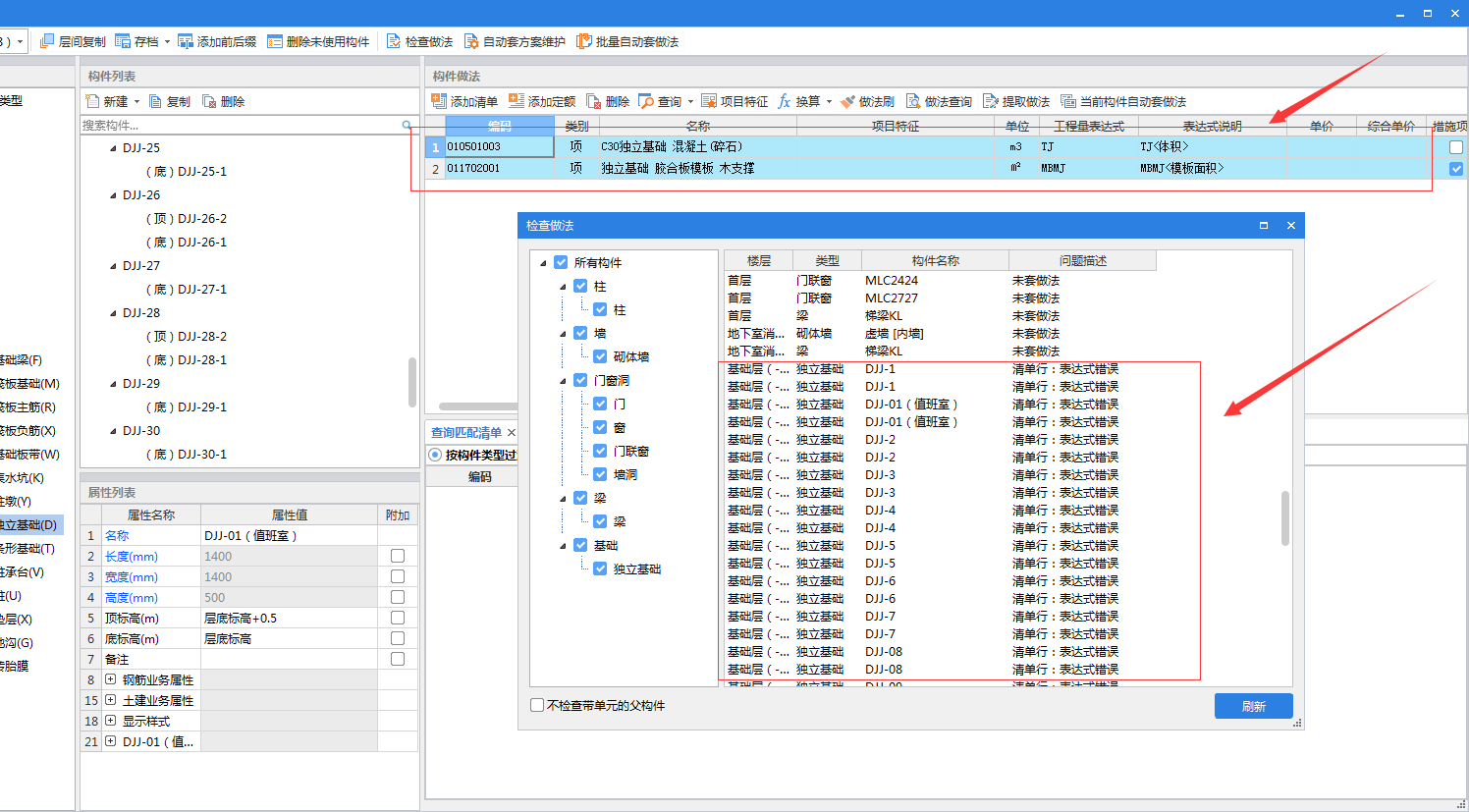The height and width of the screenshot is (812, 1469).
Task: Collapse the 门窗洞 node
Action: coord(563,381)
